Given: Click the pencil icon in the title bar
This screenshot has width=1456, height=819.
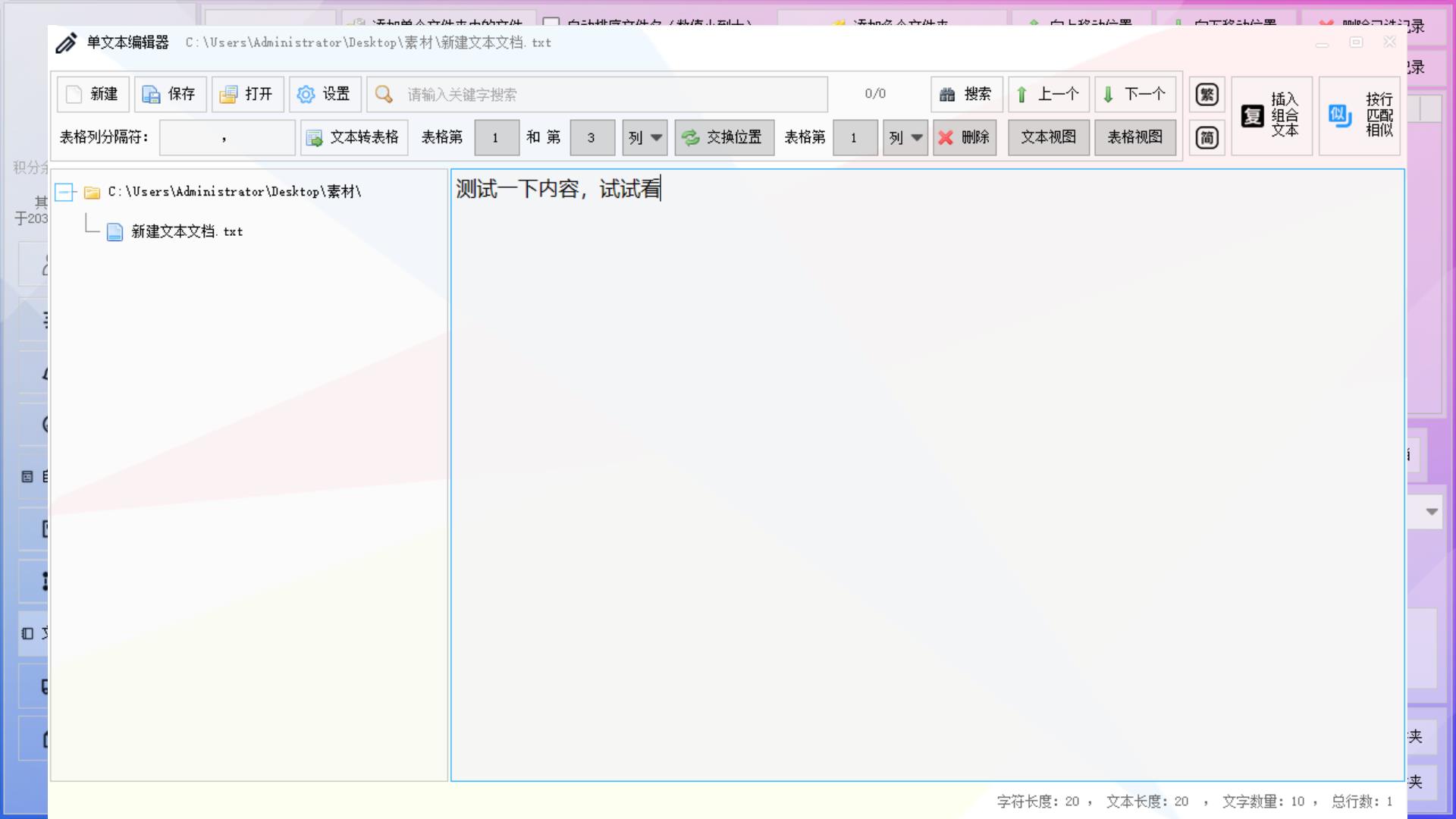Looking at the screenshot, I should 67,43.
